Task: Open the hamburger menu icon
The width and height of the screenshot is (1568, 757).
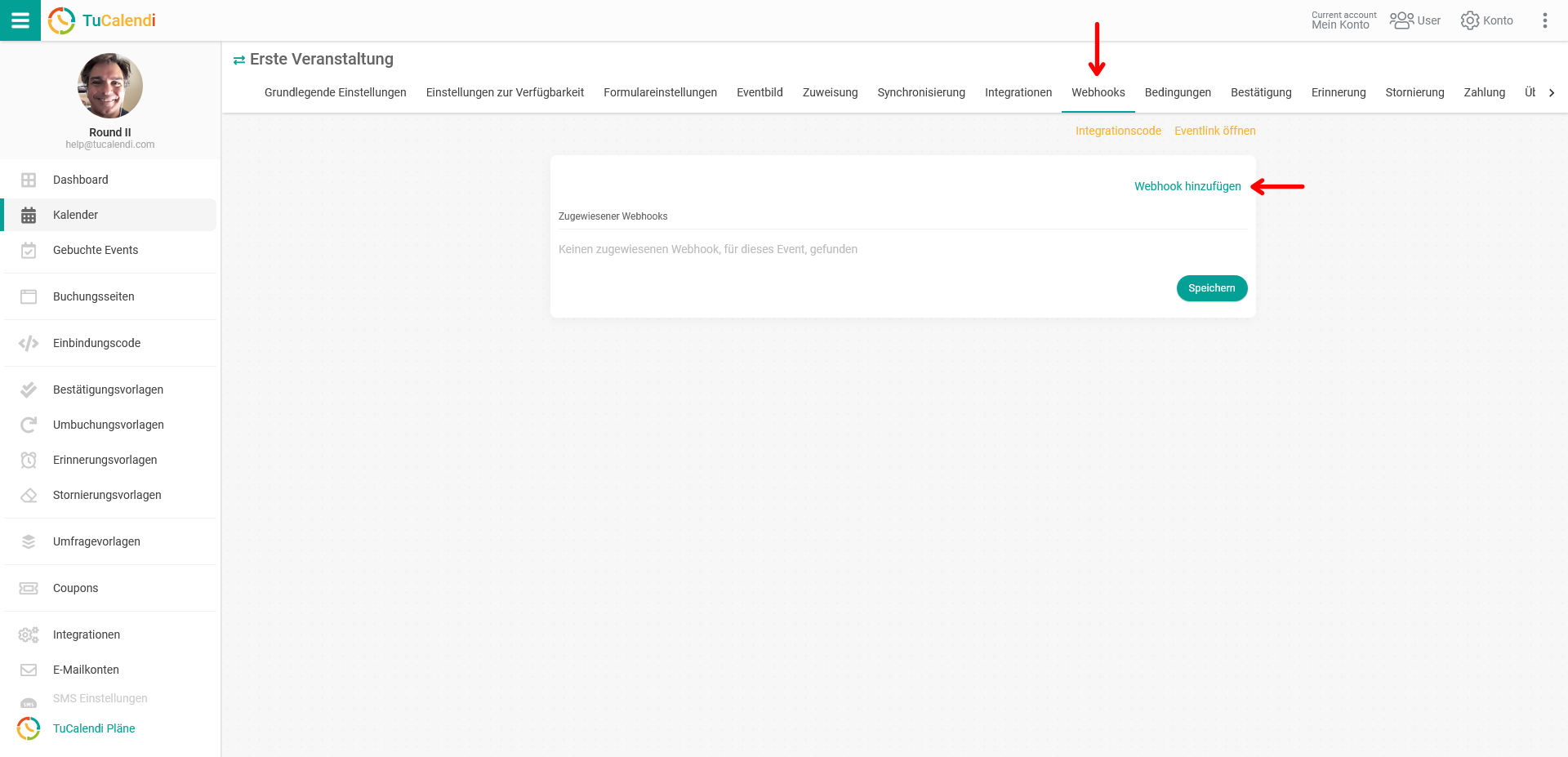Action: pyautogui.click(x=20, y=20)
